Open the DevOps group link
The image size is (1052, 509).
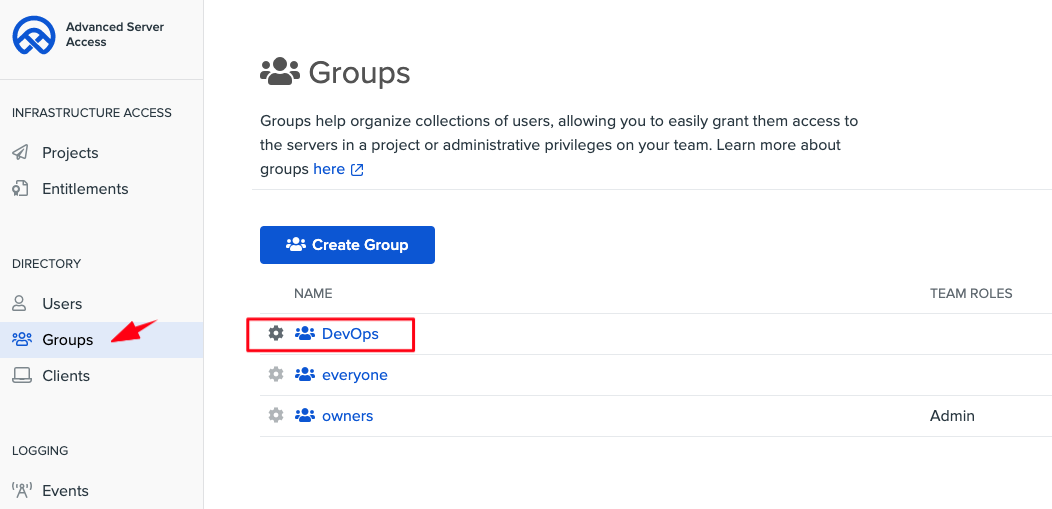[350, 334]
